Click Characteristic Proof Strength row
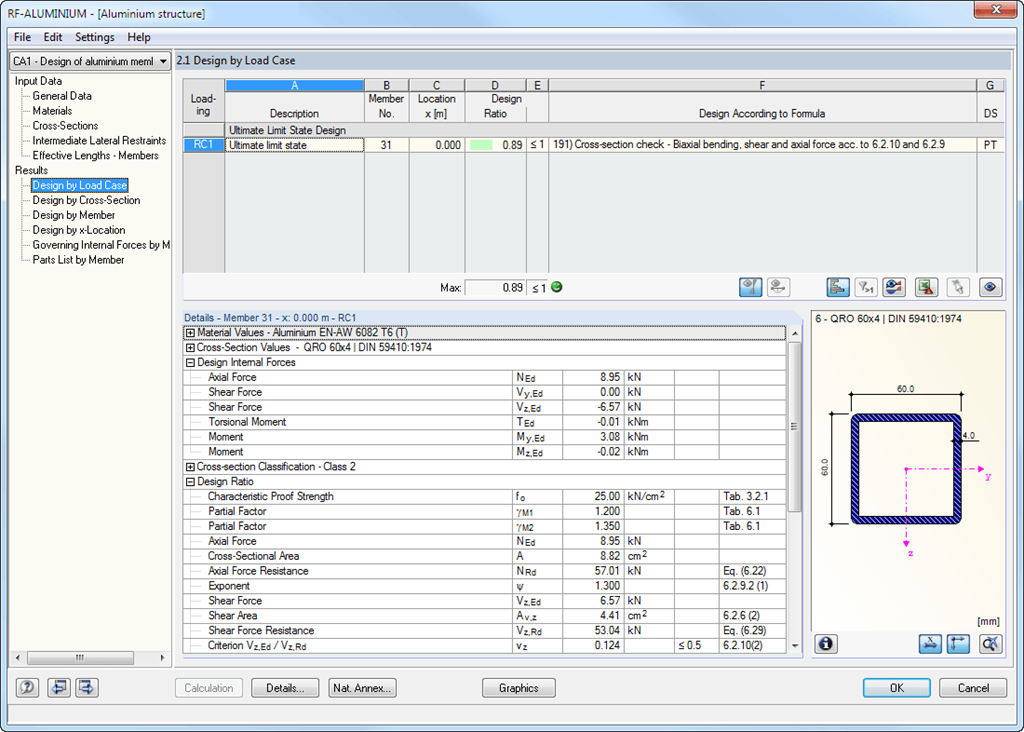1024x732 pixels. (485, 497)
